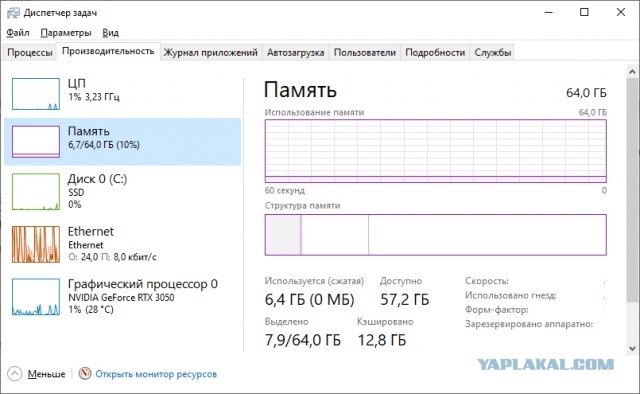Maximize the Task Manager window
This screenshot has width=640, height=394.
(584, 12)
